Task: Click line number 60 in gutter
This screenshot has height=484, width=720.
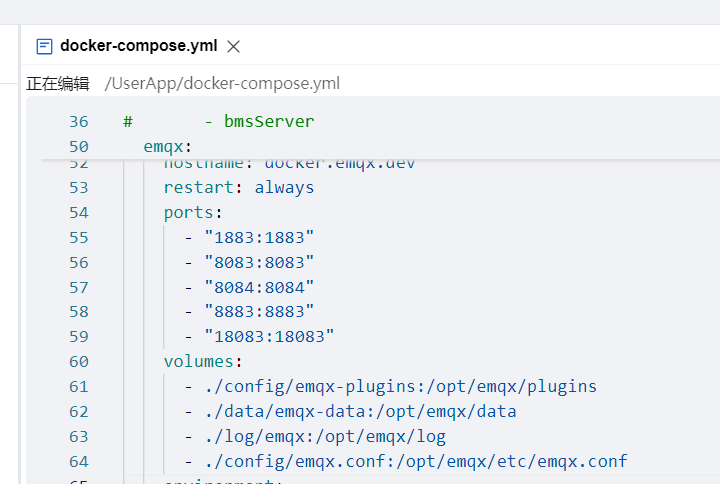Action: tap(79, 361)
